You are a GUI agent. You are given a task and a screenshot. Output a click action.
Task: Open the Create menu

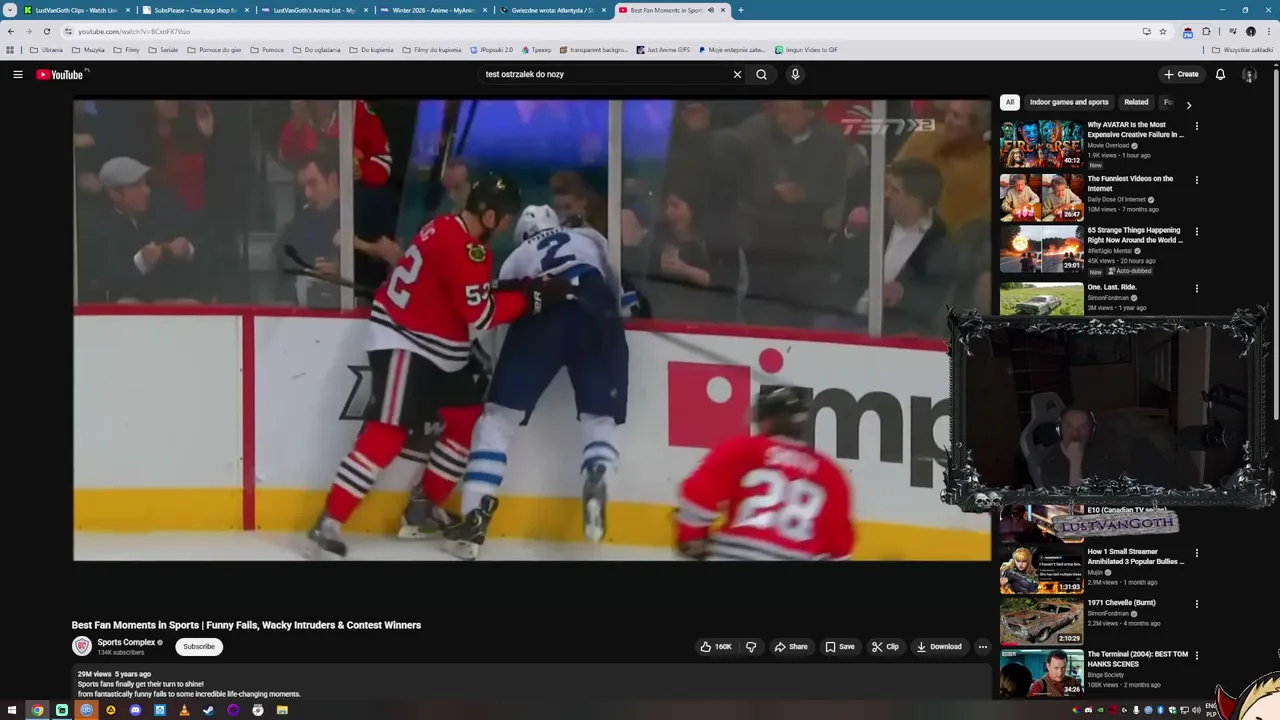[1181, 74]
